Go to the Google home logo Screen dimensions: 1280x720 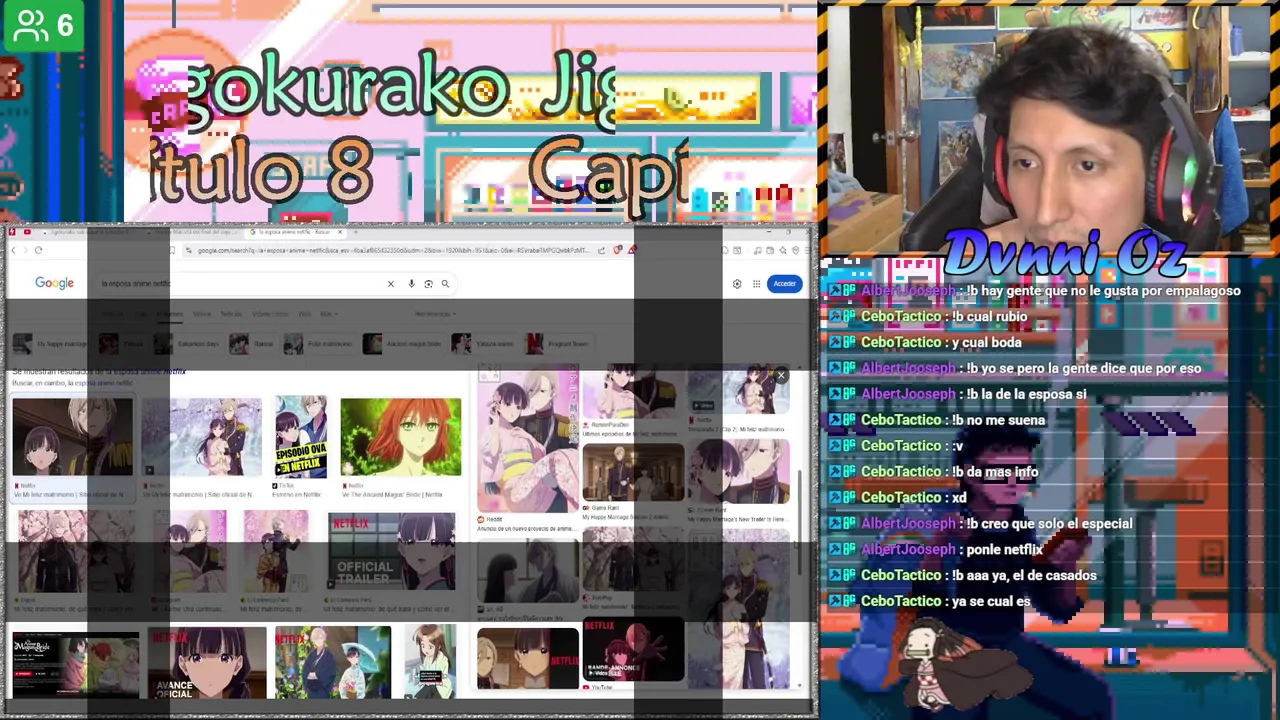coord(54,283)
